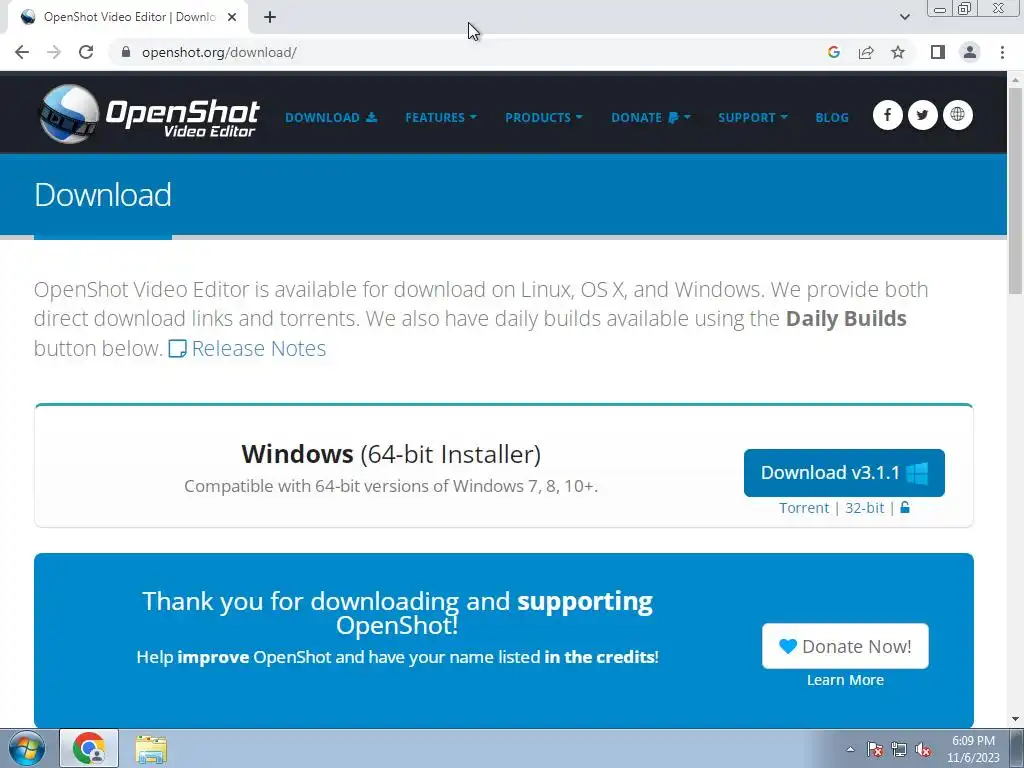Image resolution: width=1024 pixels, height=768 pixels.
Task: Click the Download page heading
Action: tap(103, 195)
